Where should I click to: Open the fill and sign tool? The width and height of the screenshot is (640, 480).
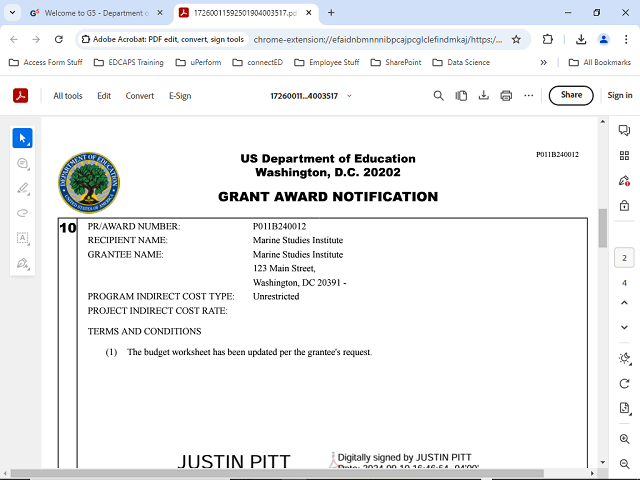pos(22,263)
